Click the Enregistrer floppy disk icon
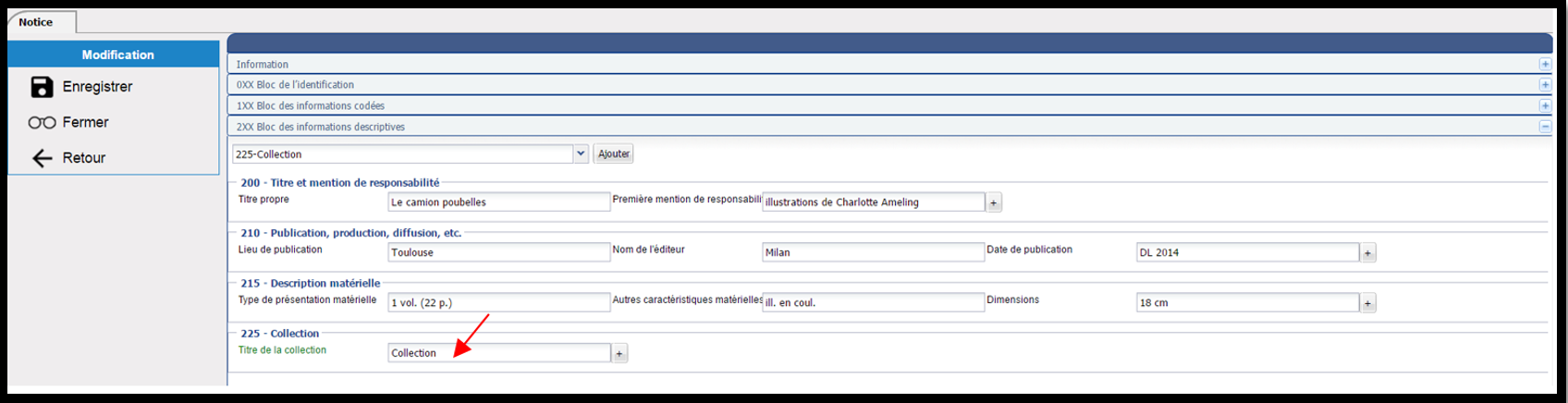 pyautogui.click(x=42, y=87)
